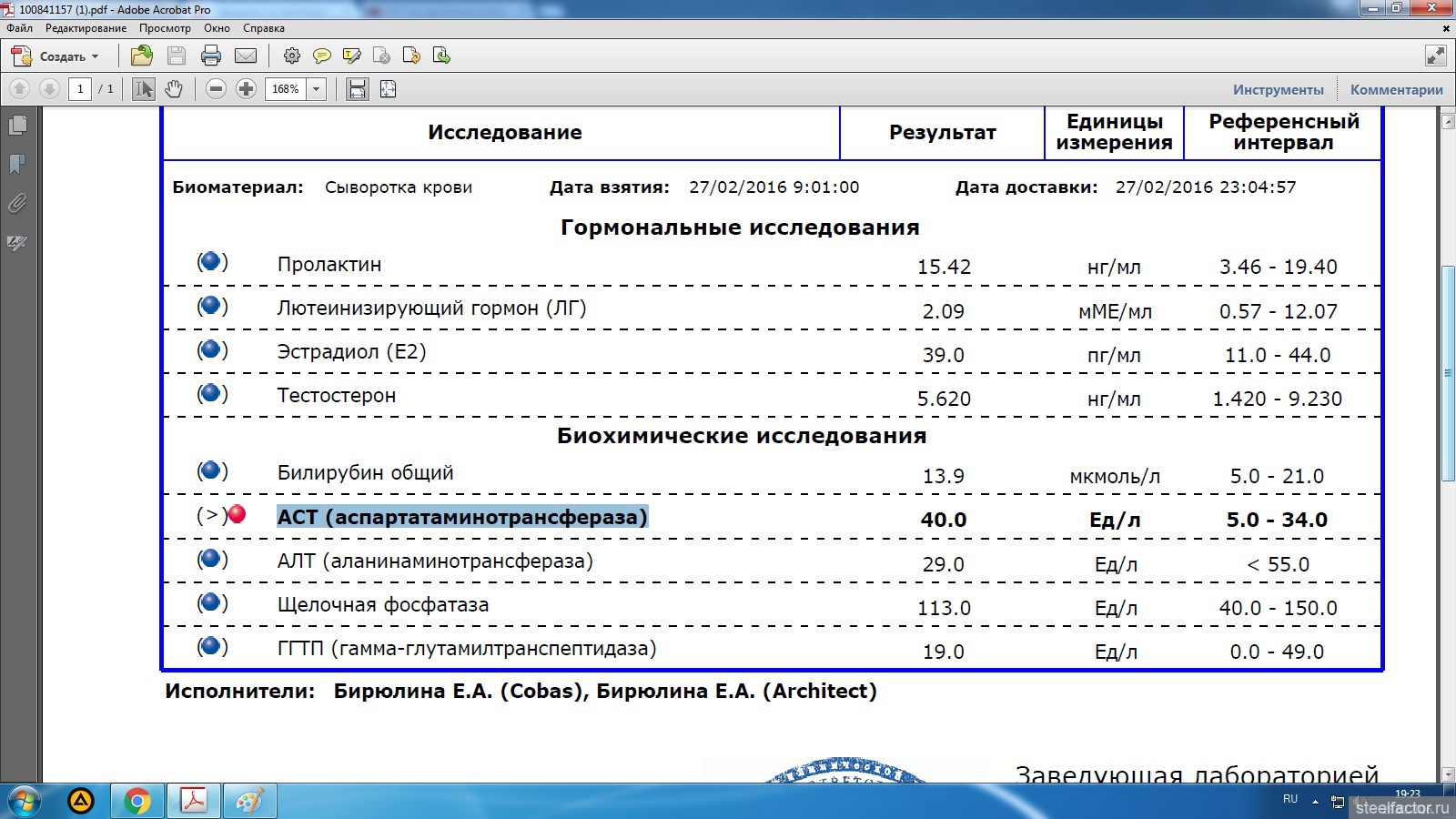Click the Пролактин row label
1456x819 pixels.
pos(329,265)
